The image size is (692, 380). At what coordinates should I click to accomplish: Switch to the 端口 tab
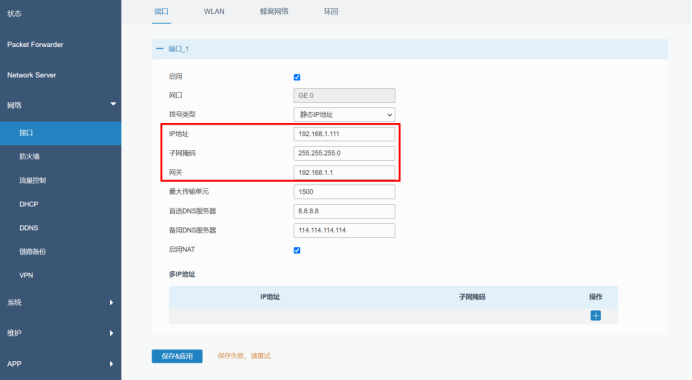click(161, 11)
